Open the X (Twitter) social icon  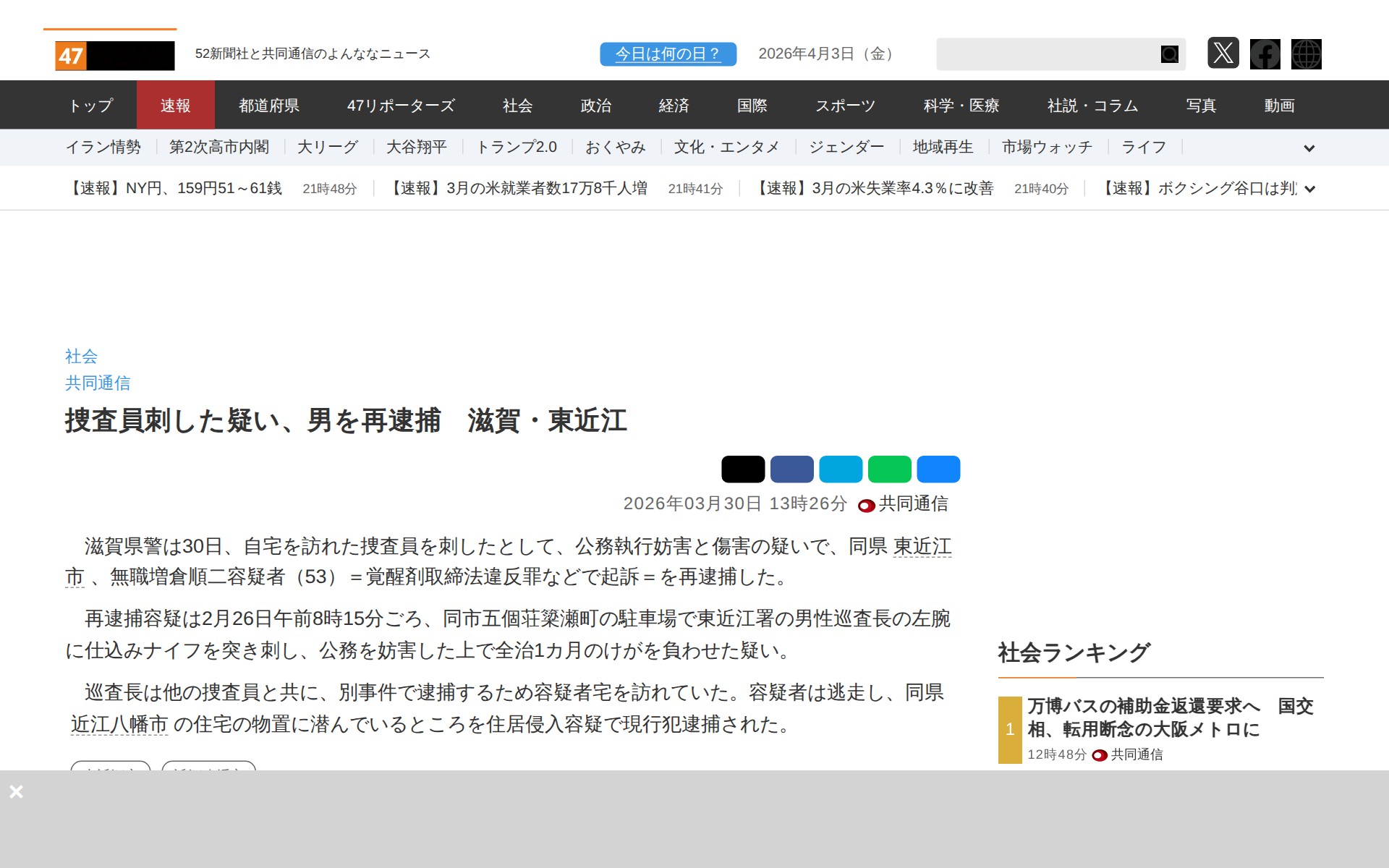1223,54
